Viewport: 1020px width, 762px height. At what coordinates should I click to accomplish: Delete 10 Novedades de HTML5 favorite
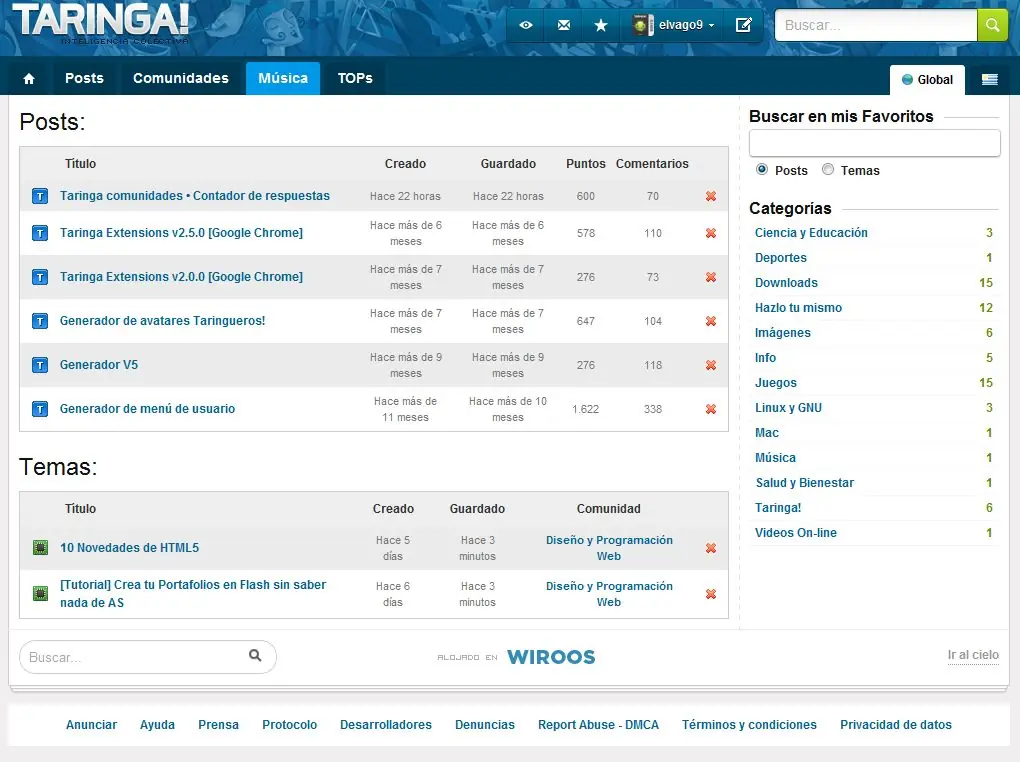pyautogui.click(x=711, y=548)
